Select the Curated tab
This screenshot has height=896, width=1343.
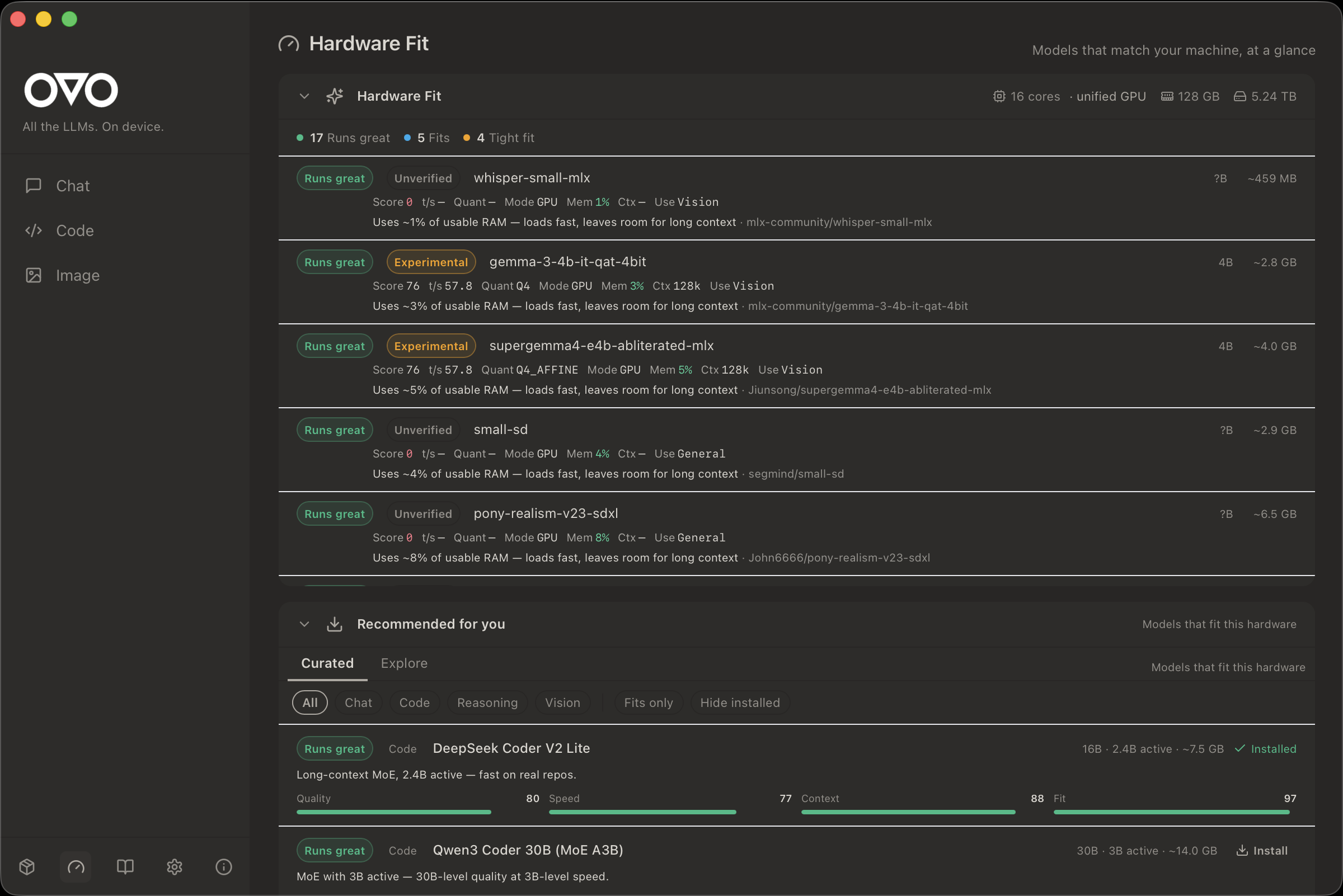click(x=327, y=663)
